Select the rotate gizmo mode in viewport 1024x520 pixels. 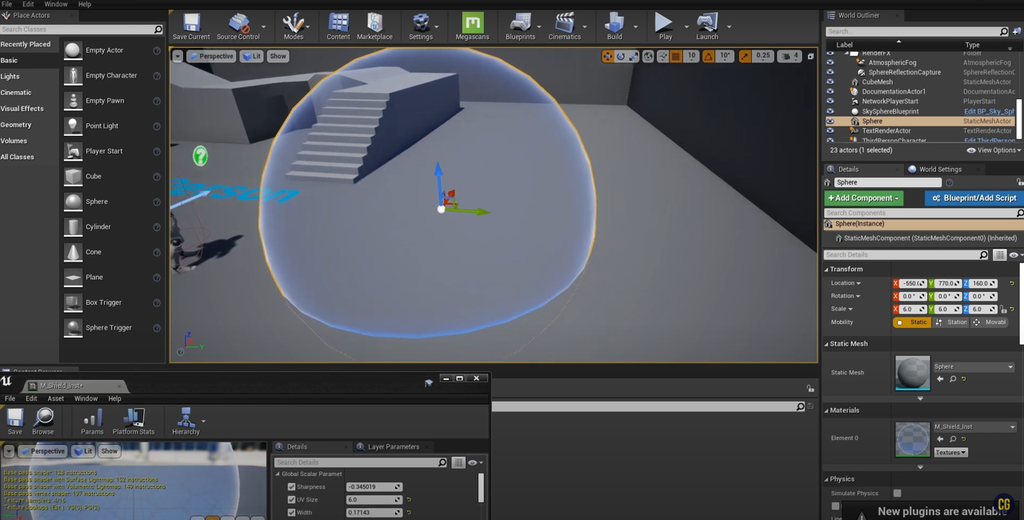pos(620,56)
